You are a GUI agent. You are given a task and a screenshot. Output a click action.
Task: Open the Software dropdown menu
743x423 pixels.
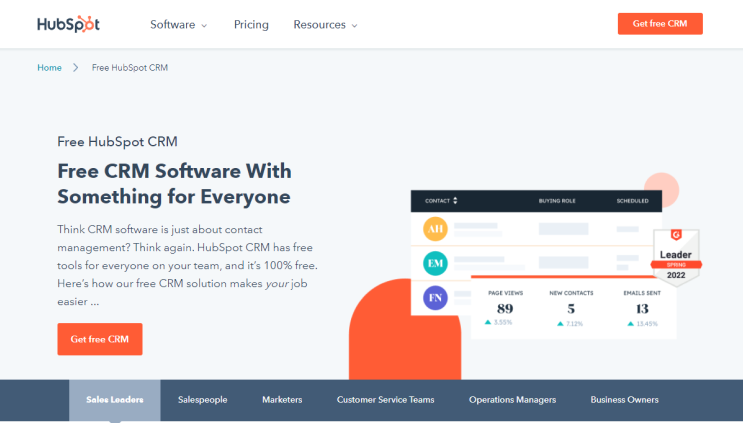point(179,25)
